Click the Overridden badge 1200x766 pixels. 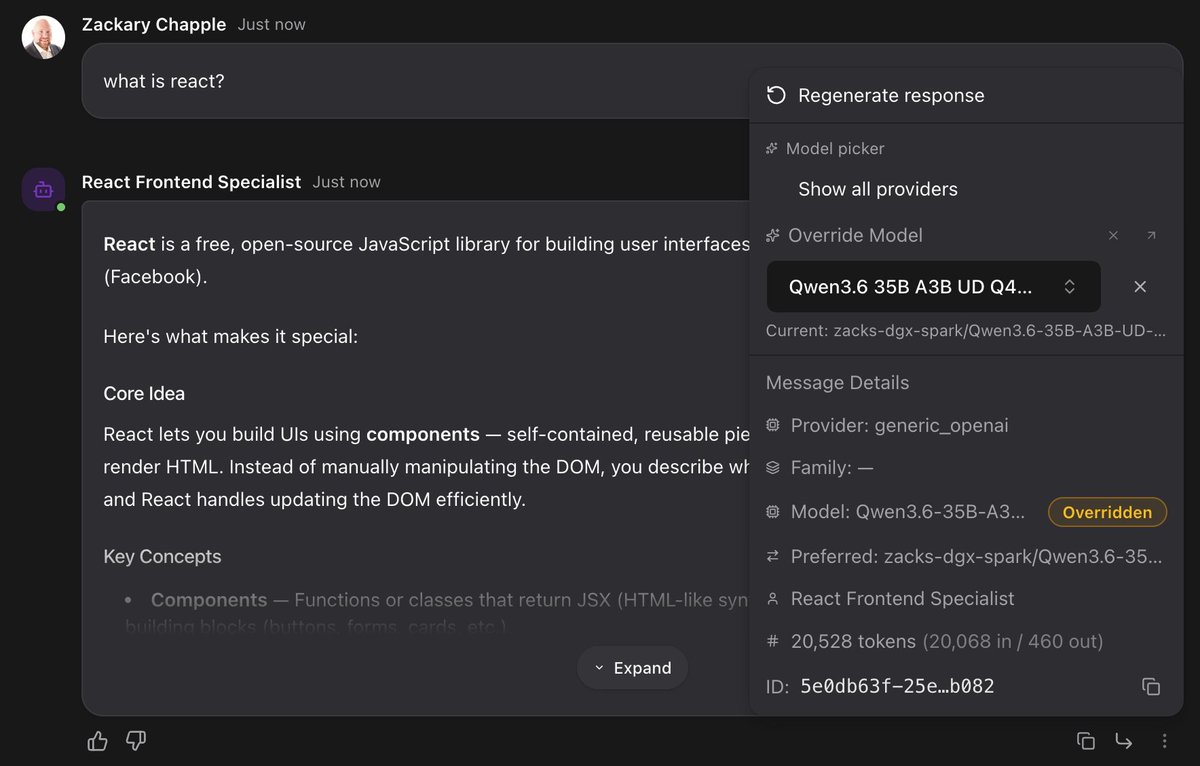pyautogui.click(x=1107, y=512)
